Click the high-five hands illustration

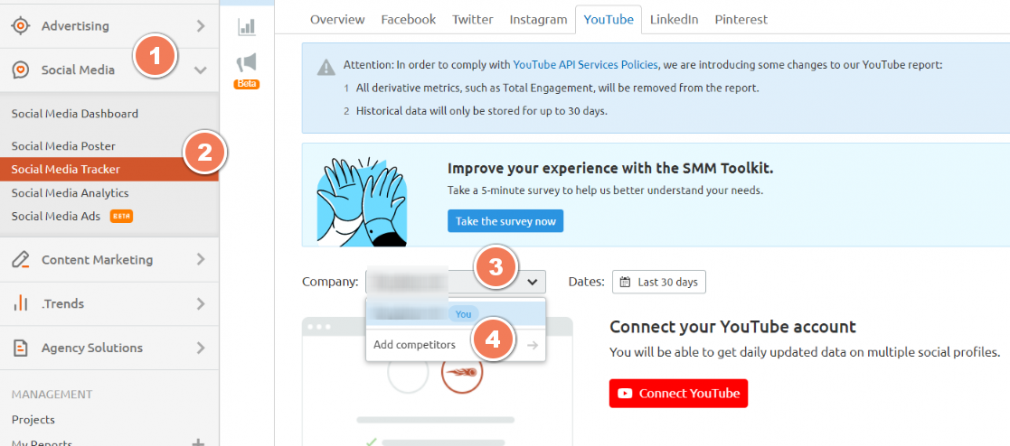(x=361, y=200)
